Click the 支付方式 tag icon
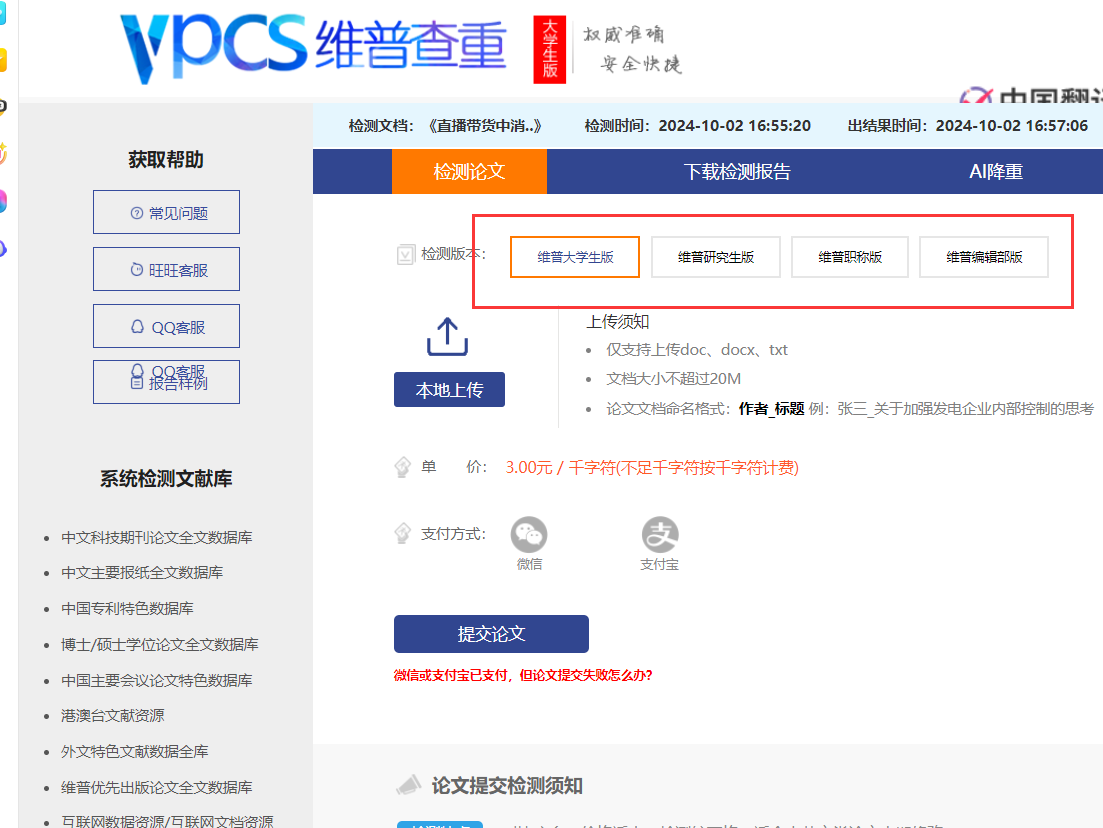The image size is (1103, 828). point(402,533)
